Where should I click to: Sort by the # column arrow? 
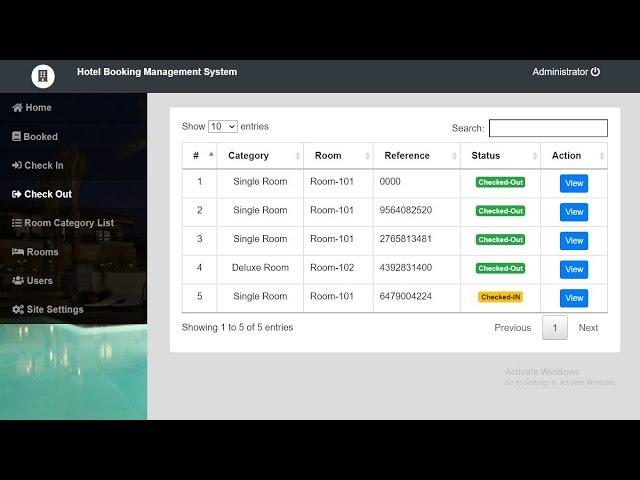point(211,154)
